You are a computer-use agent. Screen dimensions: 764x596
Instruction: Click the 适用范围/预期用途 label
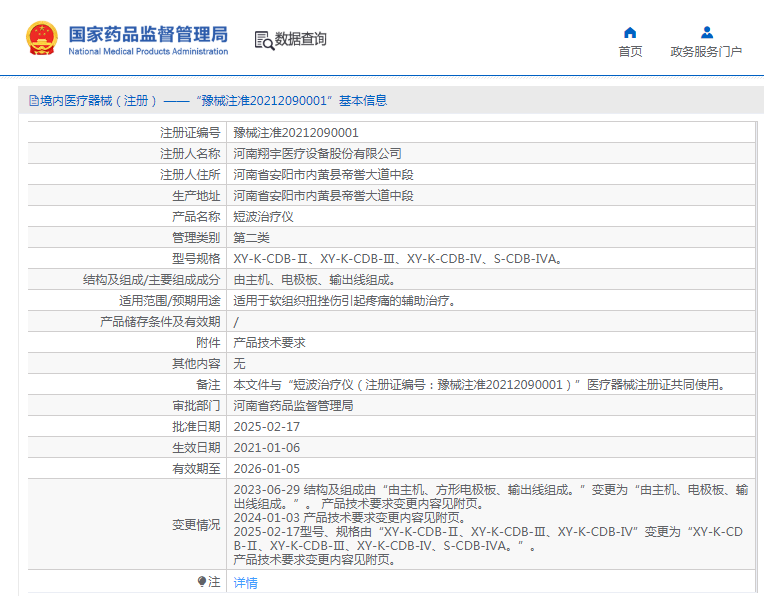(170, 301)
